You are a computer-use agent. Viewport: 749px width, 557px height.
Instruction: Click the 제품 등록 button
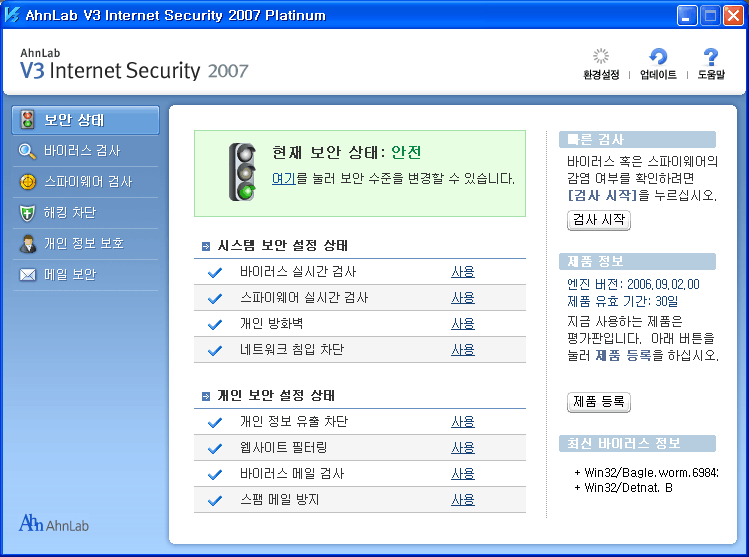point(599,402)
